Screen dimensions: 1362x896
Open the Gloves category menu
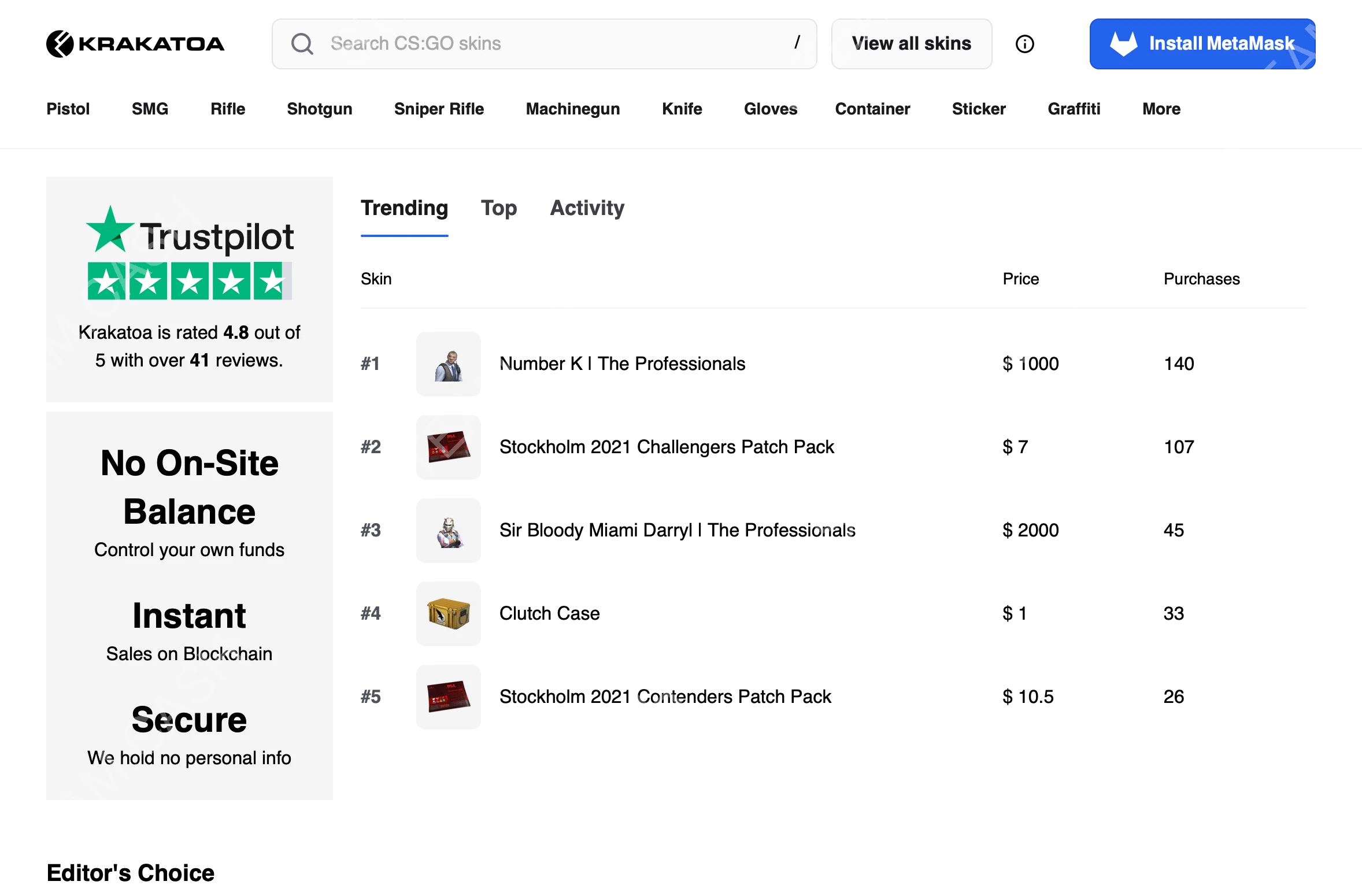770,109
